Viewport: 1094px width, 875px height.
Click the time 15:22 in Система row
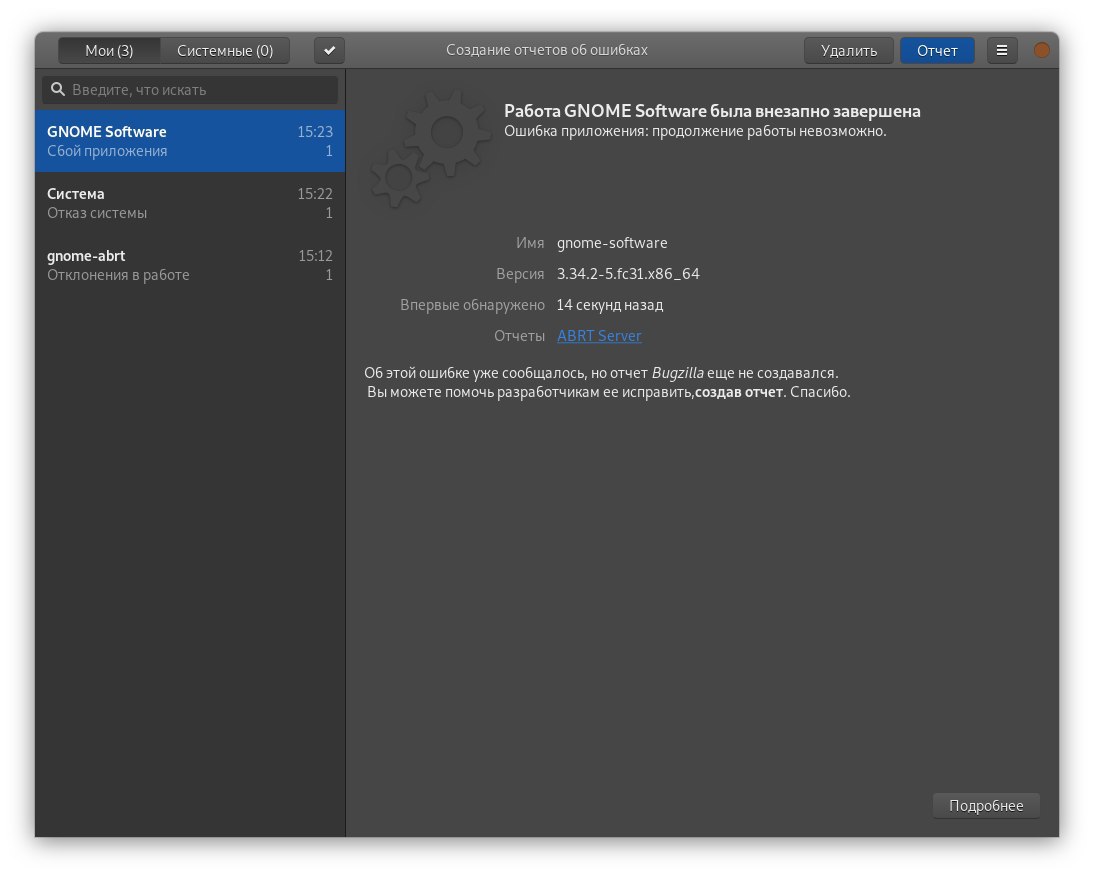(x=315, y=193)
